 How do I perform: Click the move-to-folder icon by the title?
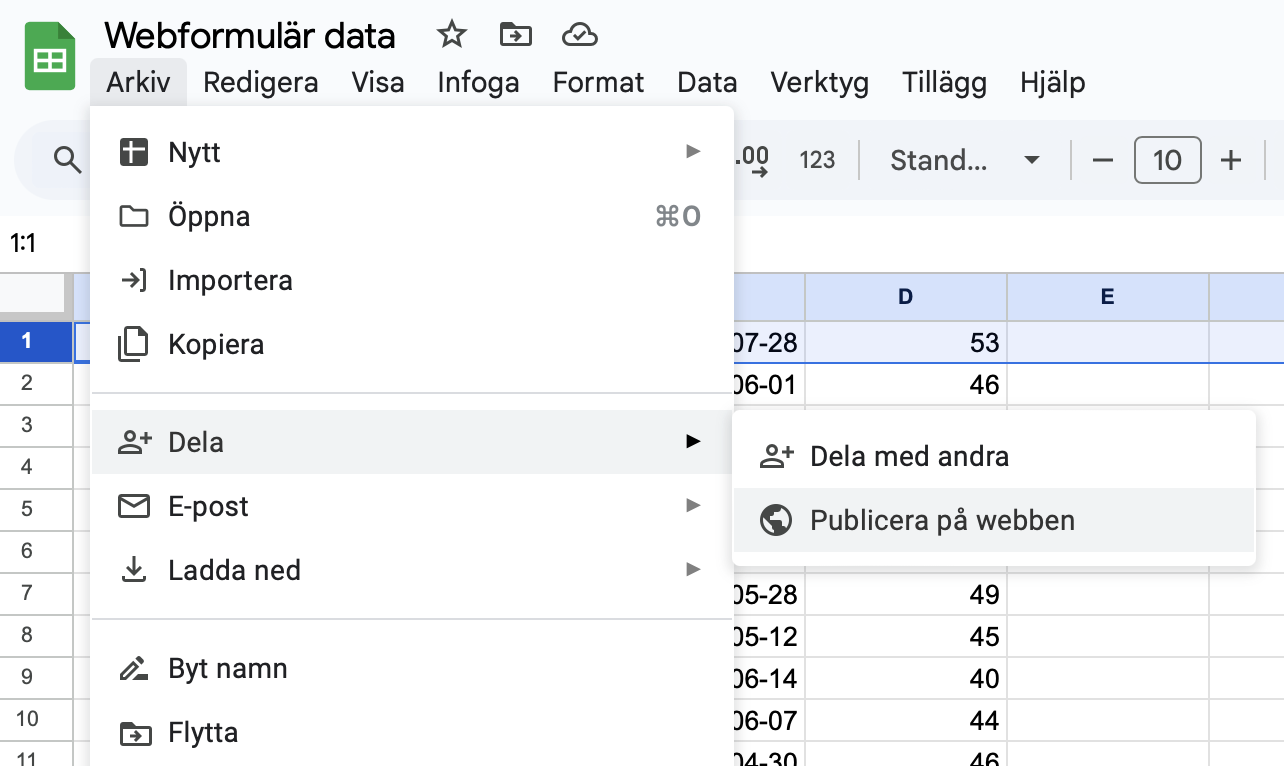(516, 36)
